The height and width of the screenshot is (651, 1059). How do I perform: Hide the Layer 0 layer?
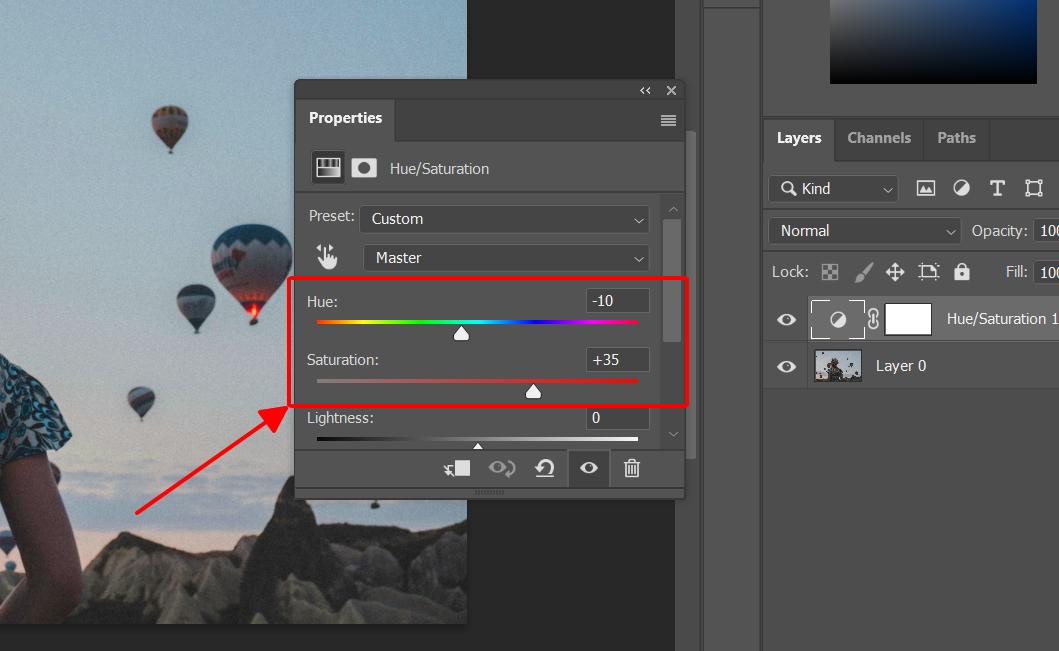pos(786,365)
